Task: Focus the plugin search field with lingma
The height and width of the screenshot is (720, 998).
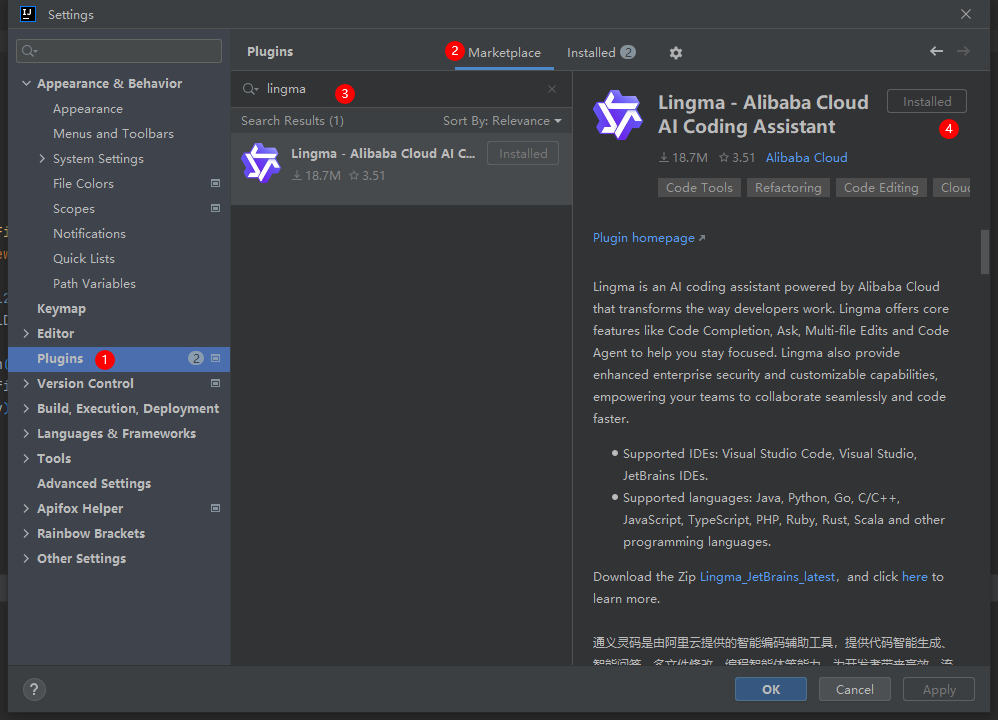Action: (x=401, y=89)
